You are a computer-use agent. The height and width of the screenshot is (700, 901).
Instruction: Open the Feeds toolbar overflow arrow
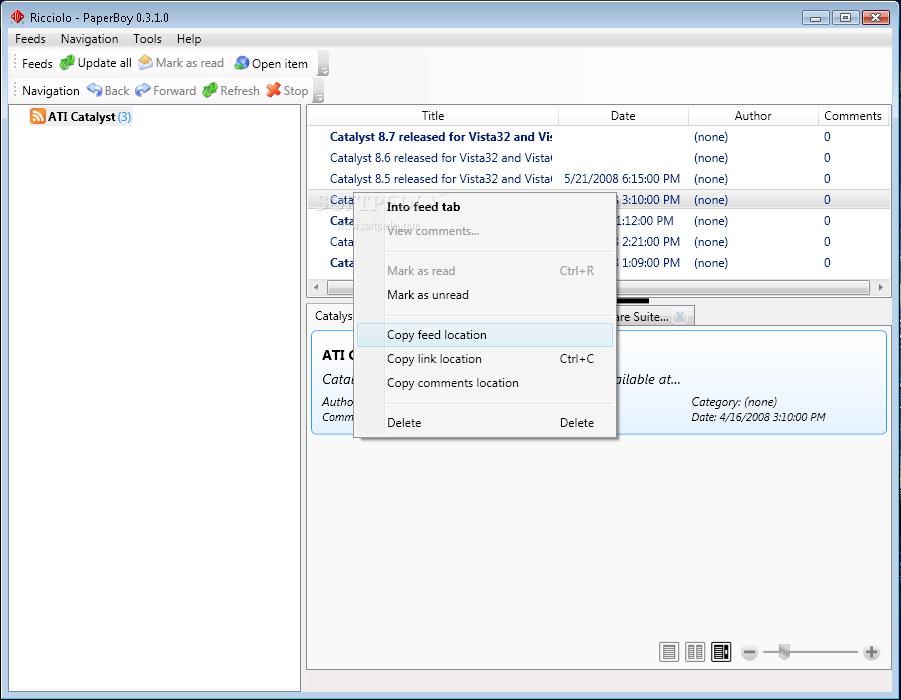point(324,63)
